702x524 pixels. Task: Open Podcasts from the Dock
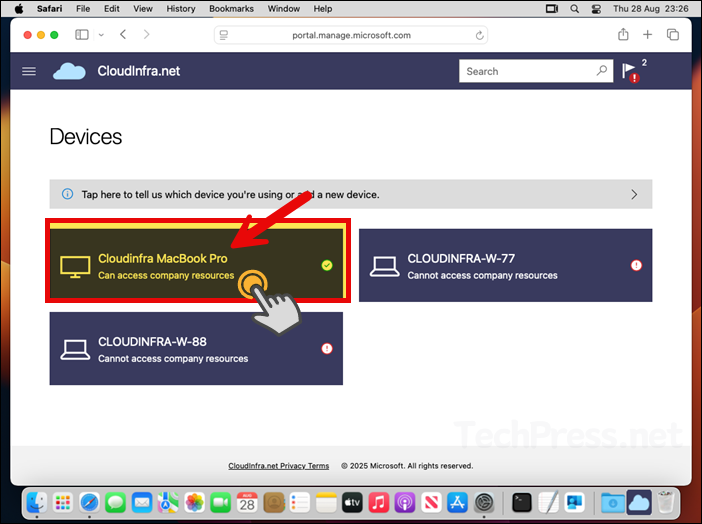click(x=405, y=503)
